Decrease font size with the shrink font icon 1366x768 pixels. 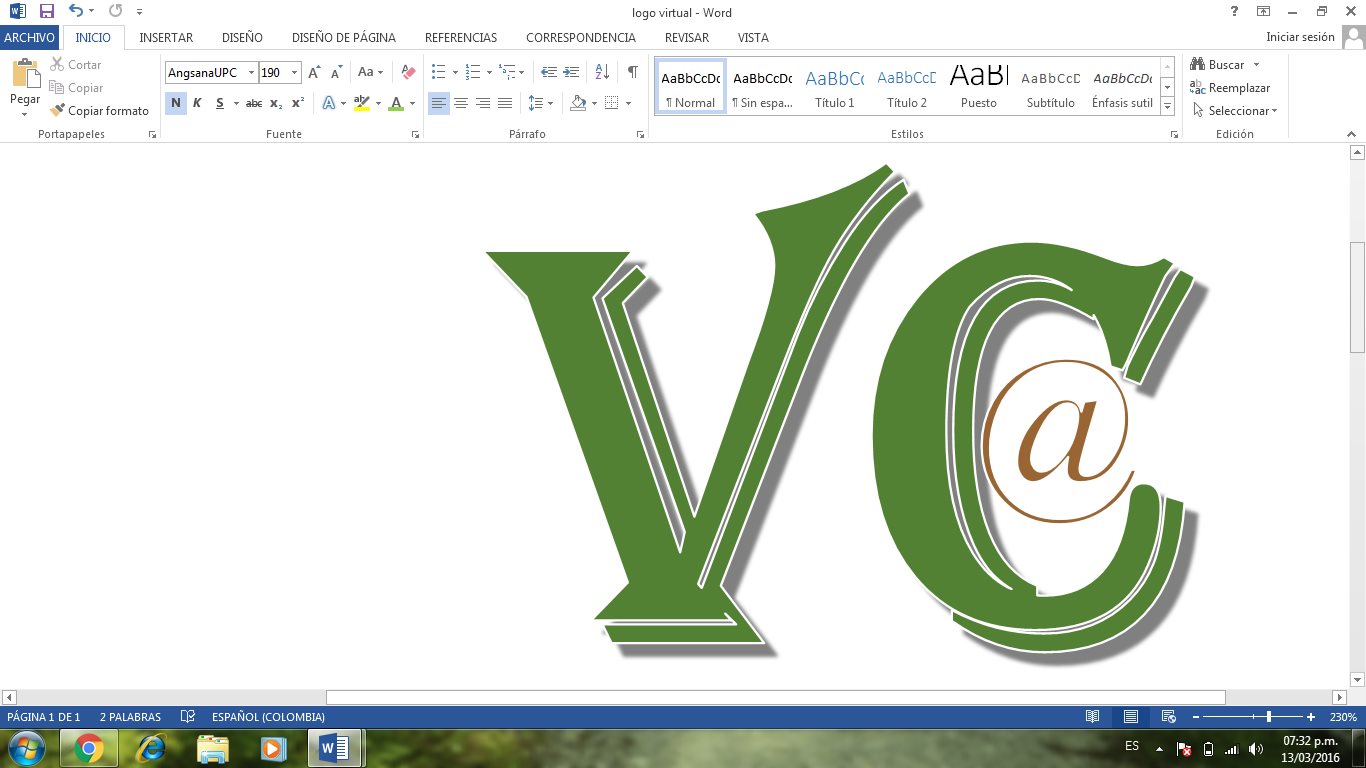coord(336,72)
